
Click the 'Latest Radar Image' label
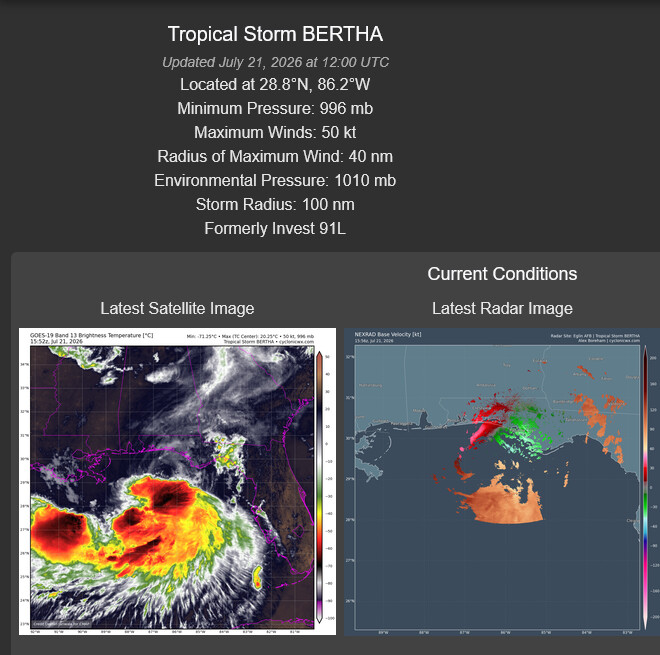pyautogui.click(x=502, y=308)
